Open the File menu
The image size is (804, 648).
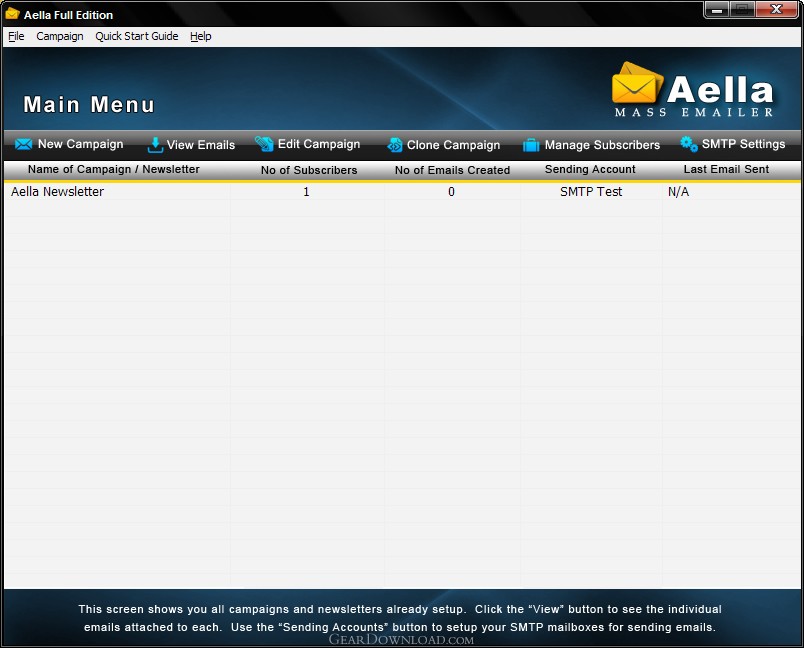point(16,36)
